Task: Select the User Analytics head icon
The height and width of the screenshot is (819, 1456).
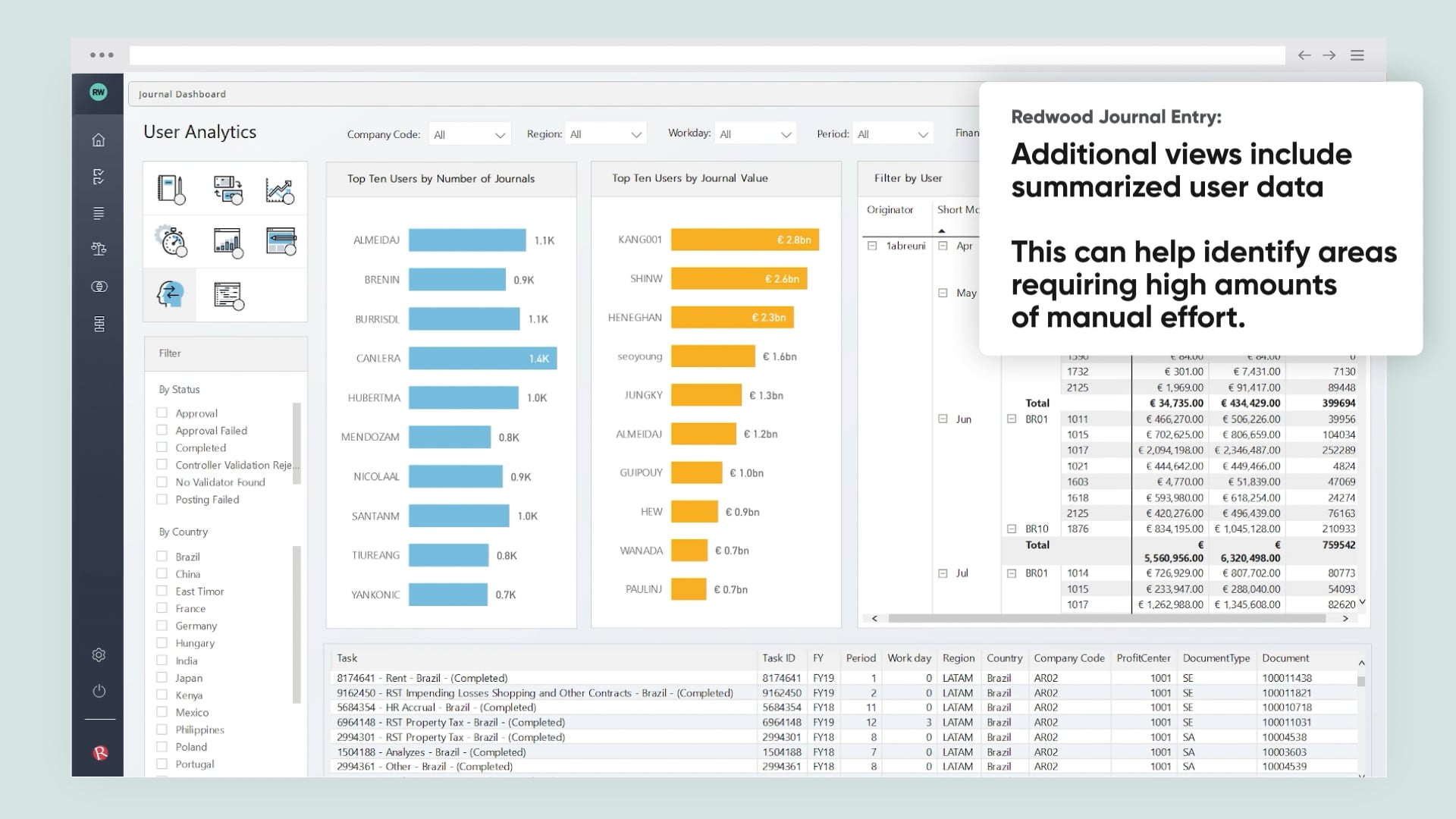Action: (x=170, y=293)
